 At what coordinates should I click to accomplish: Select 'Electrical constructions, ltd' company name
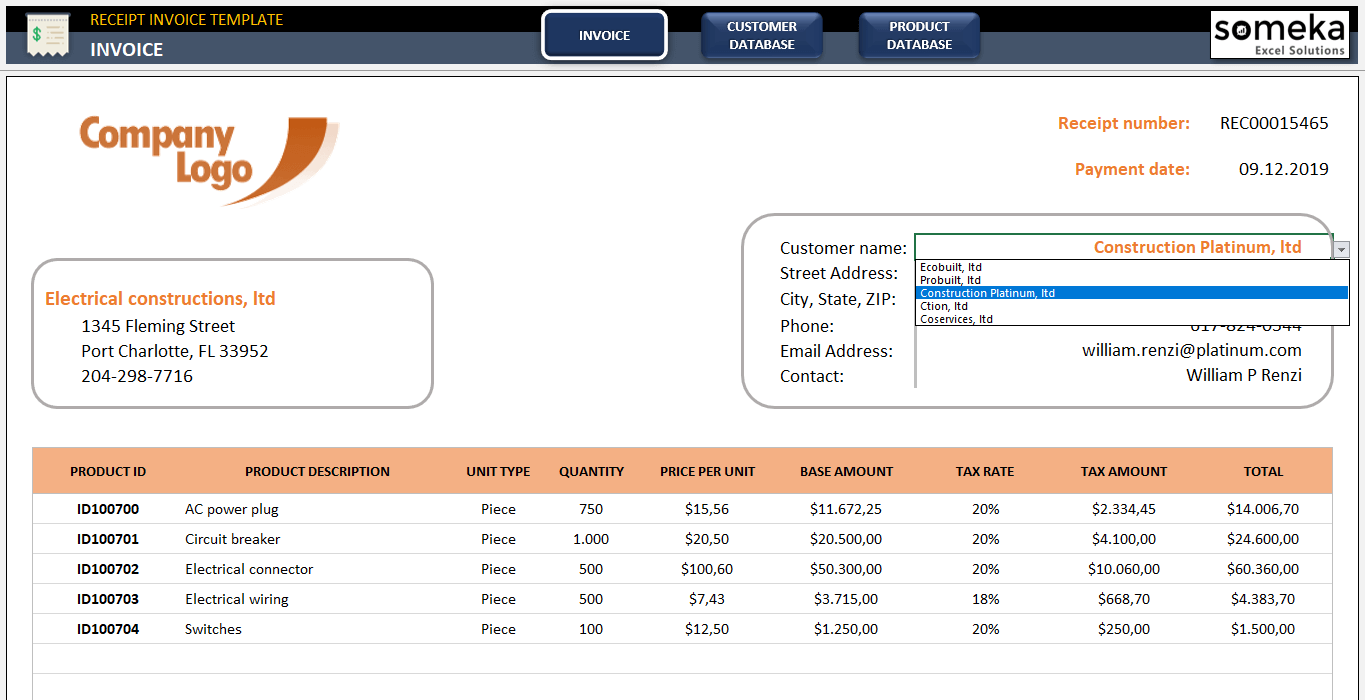click(160, 298)
